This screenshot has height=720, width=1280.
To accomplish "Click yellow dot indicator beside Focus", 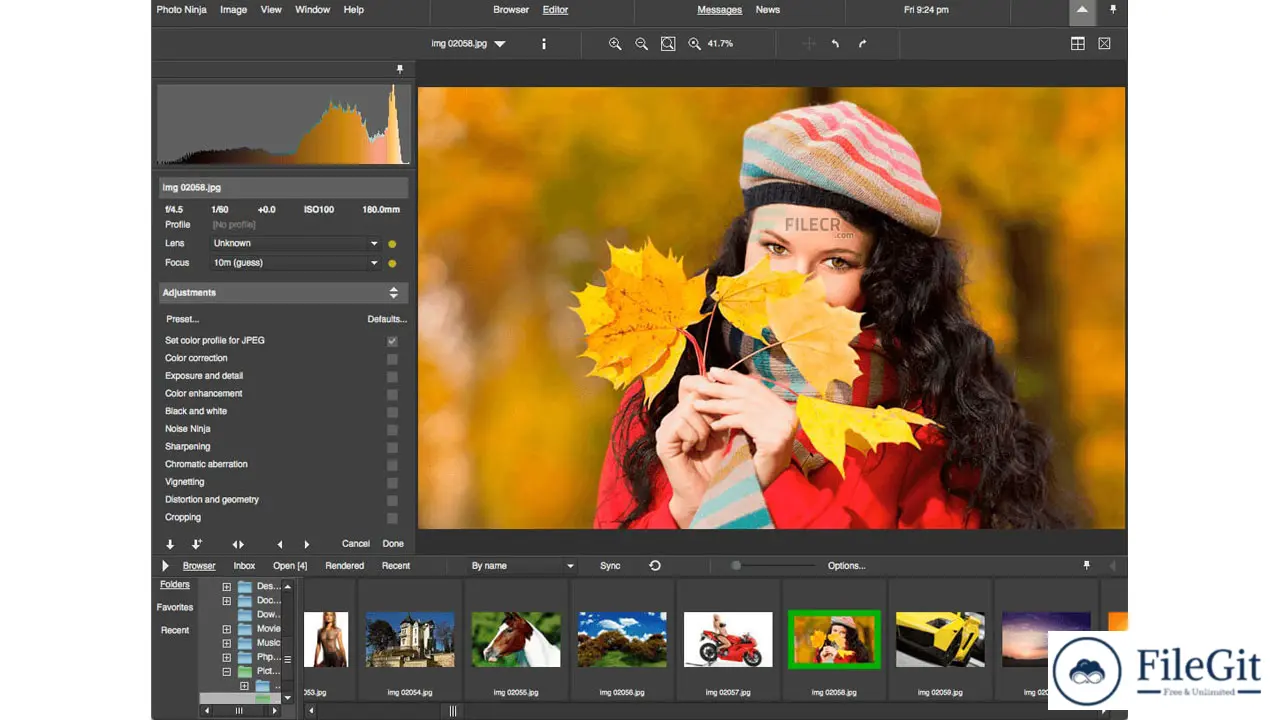I will [x=392, y=264].
